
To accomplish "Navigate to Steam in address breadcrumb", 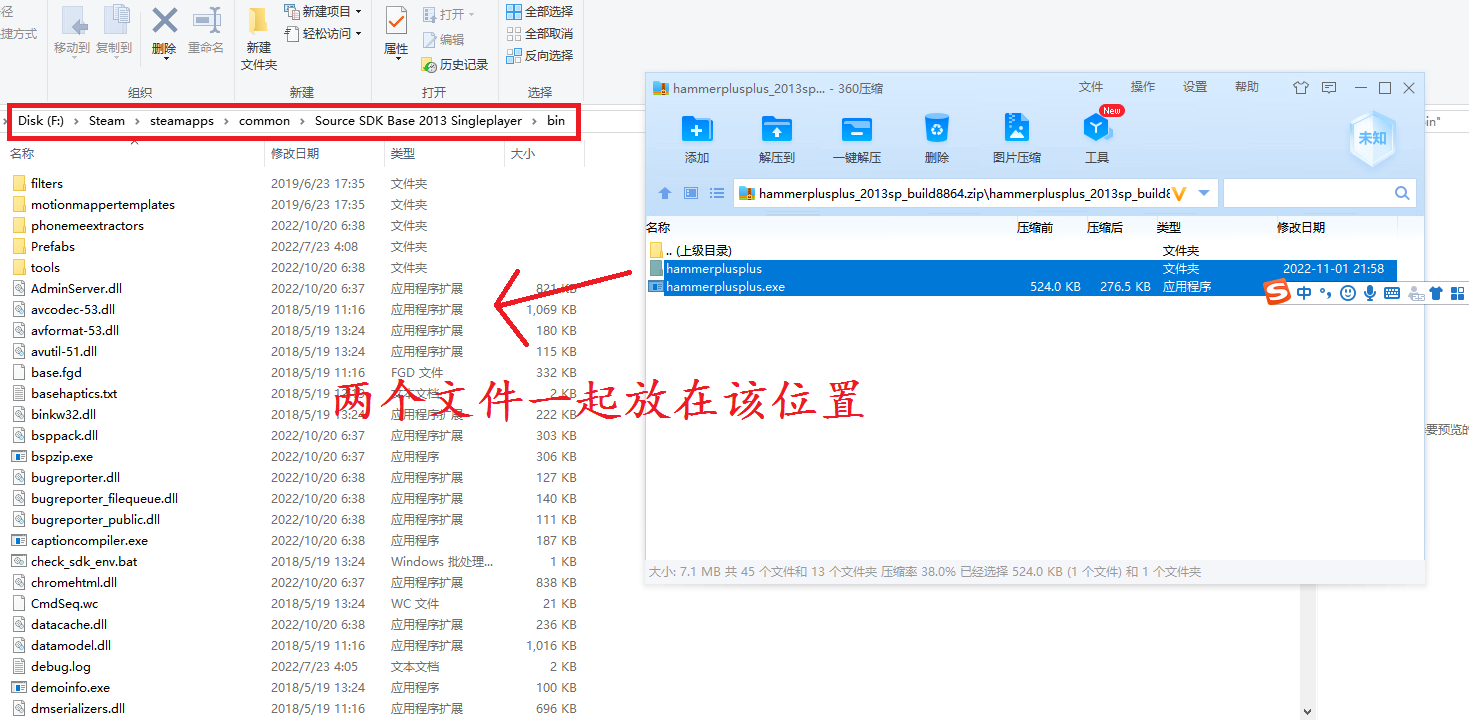I will [x=107, y=121].
